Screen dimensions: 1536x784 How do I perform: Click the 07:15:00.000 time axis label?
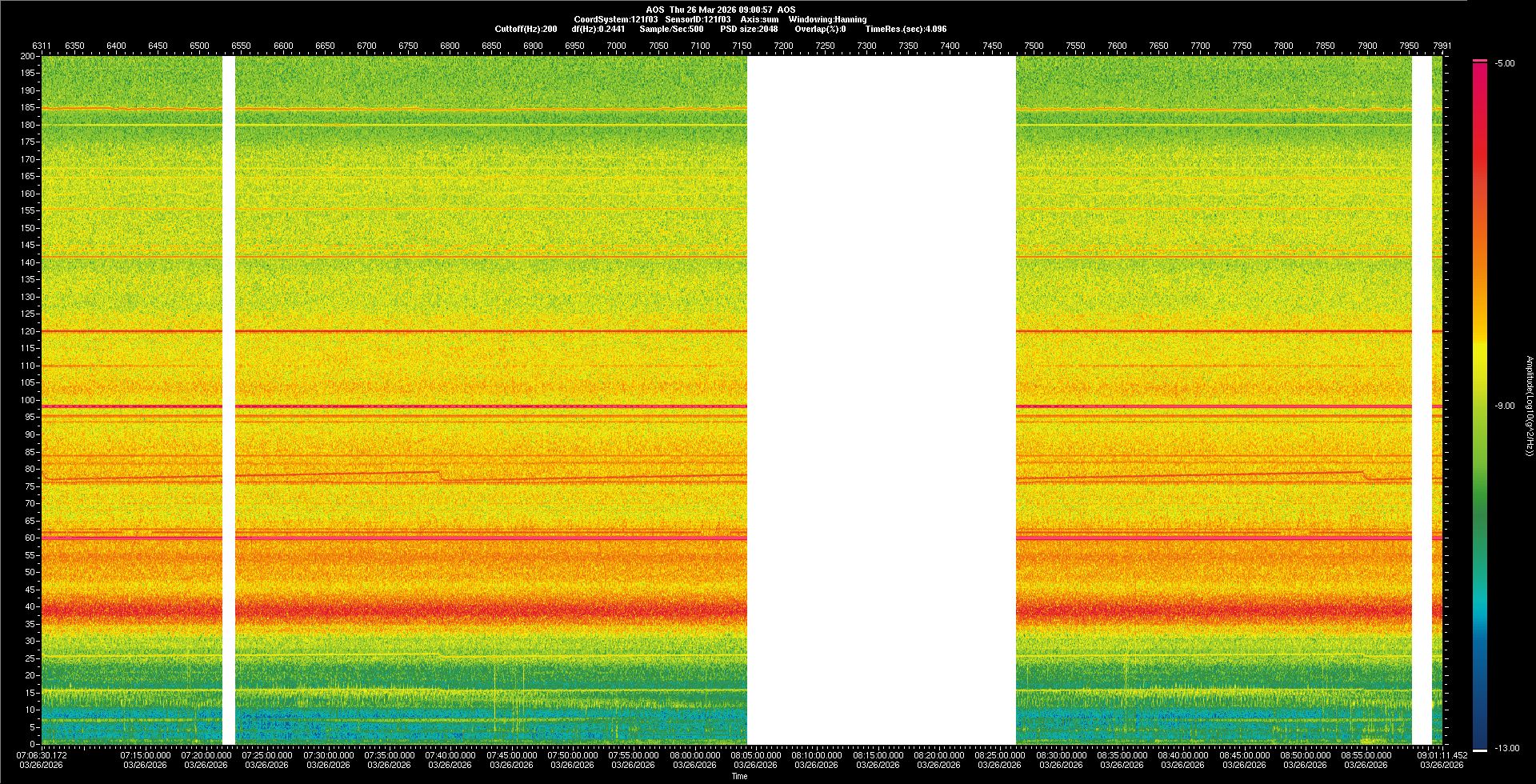(146, 754)
